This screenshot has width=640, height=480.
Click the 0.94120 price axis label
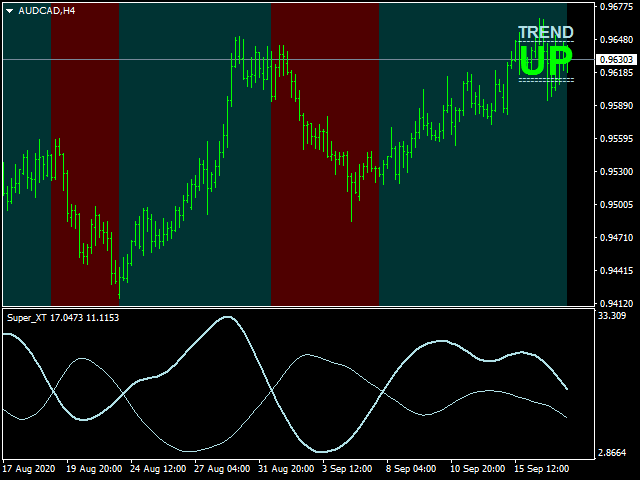pos(617,303)
